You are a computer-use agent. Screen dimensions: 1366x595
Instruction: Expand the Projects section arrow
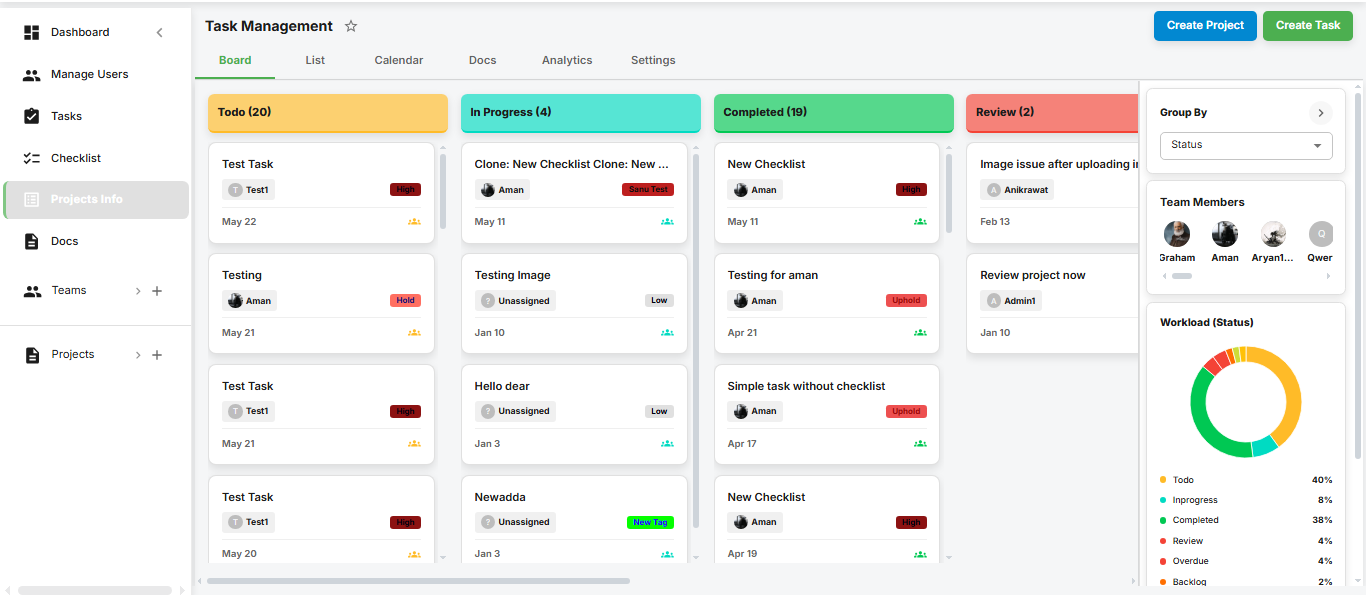point(138,355)
